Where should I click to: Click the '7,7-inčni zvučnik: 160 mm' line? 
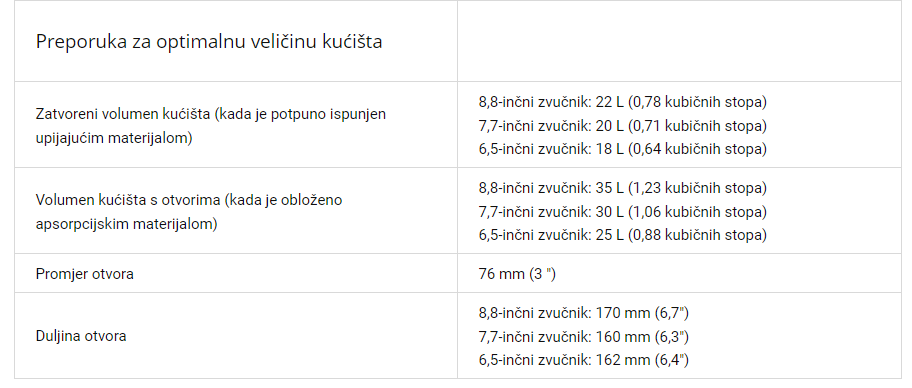[x=583, y=337]
